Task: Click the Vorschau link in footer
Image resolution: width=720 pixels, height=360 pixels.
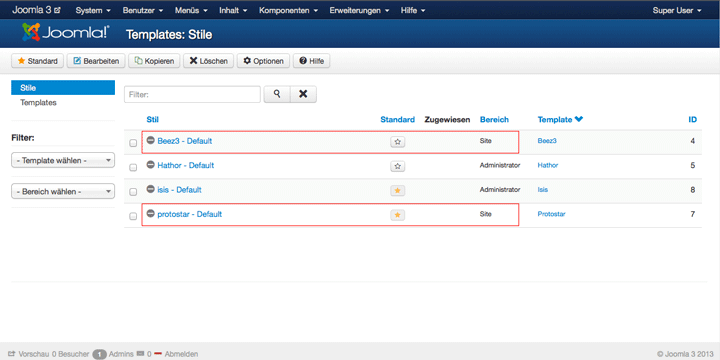Action: click(34, 354)
